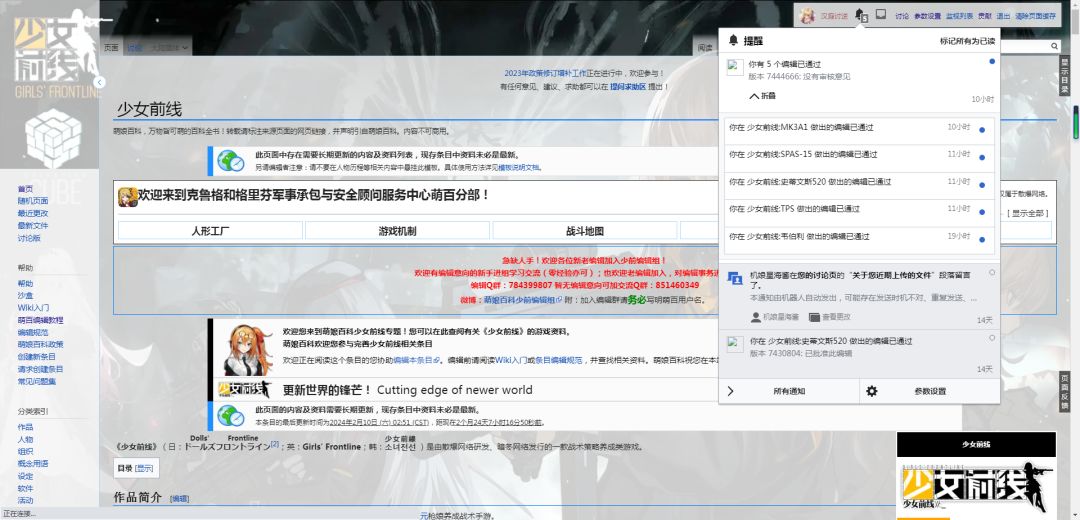Open 沙盒 in the sidebar help section
Screen dimensions: 1080x520
tap(25, 295)
